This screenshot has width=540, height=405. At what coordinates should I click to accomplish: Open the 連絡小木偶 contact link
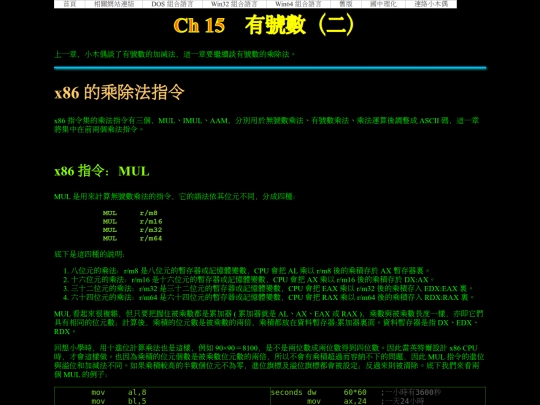431,4
